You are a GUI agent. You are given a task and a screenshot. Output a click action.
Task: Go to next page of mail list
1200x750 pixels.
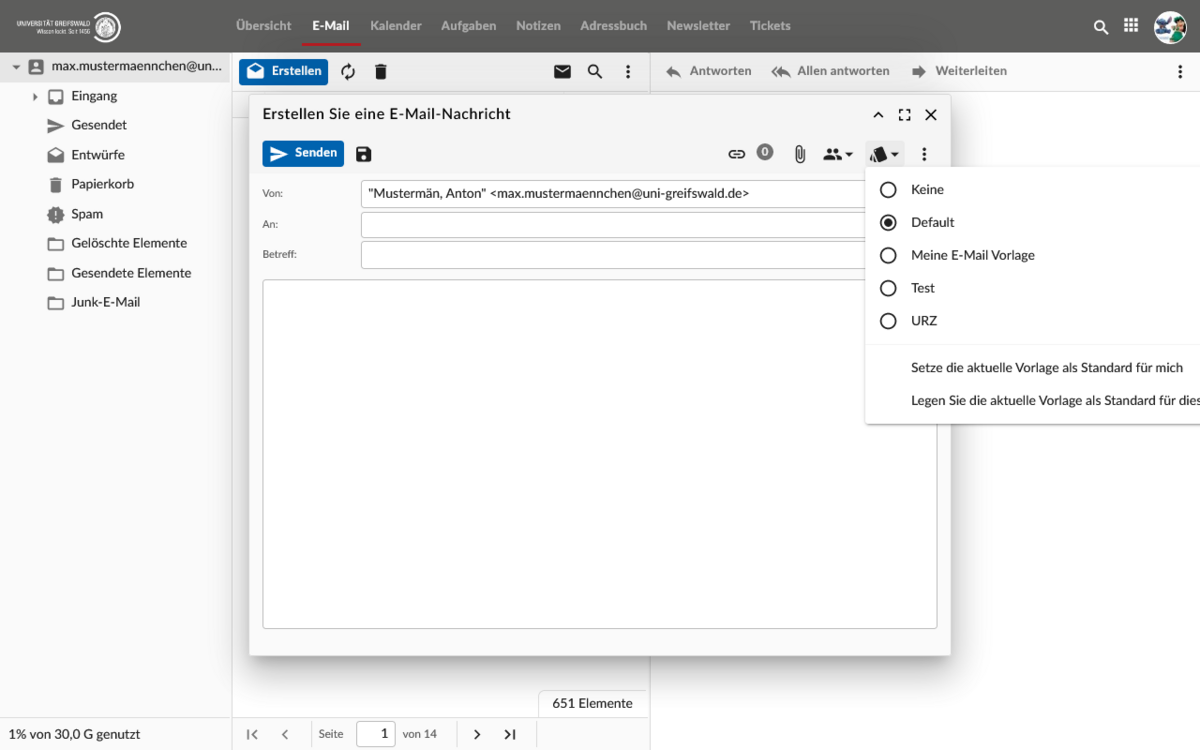[x=477, y=734]
